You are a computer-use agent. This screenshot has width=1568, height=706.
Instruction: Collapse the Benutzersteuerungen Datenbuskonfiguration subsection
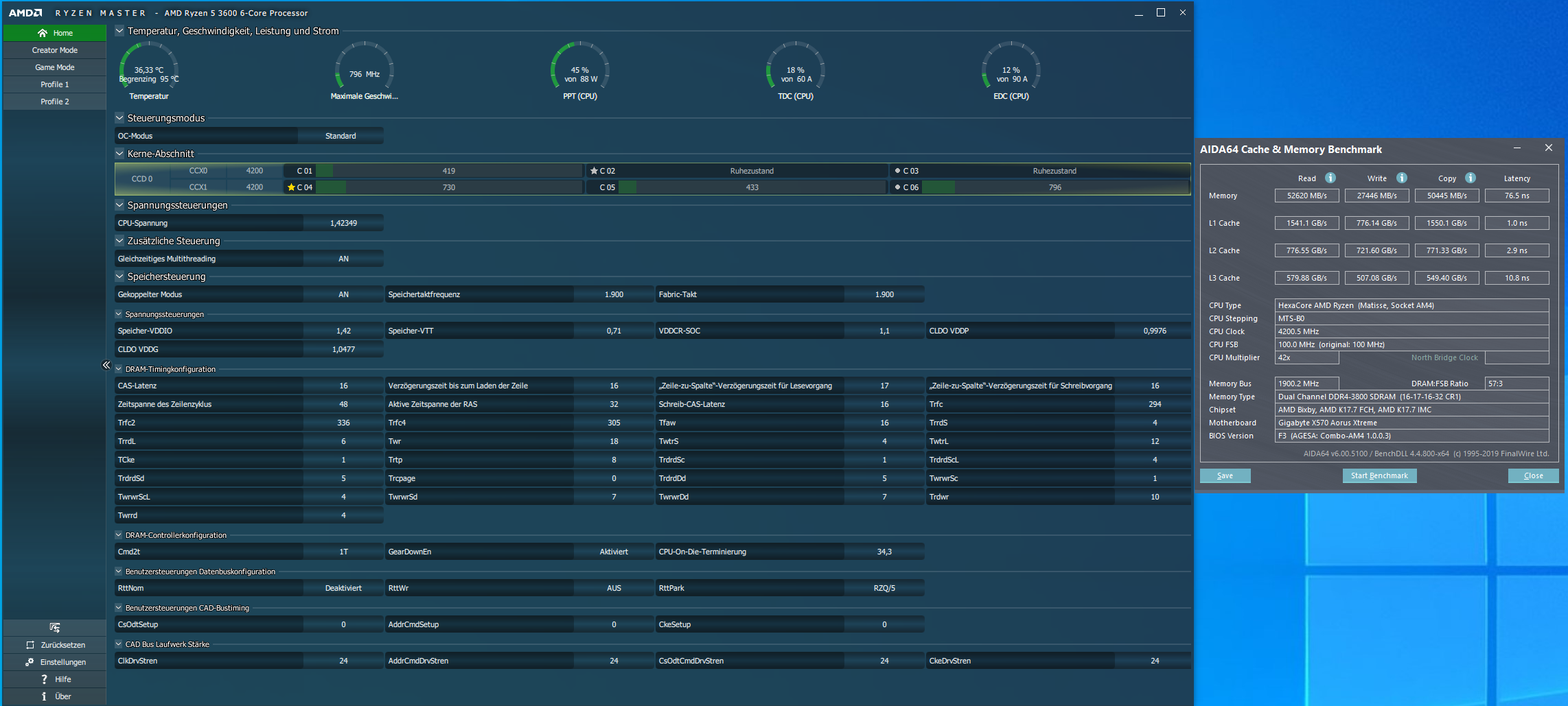119,572
